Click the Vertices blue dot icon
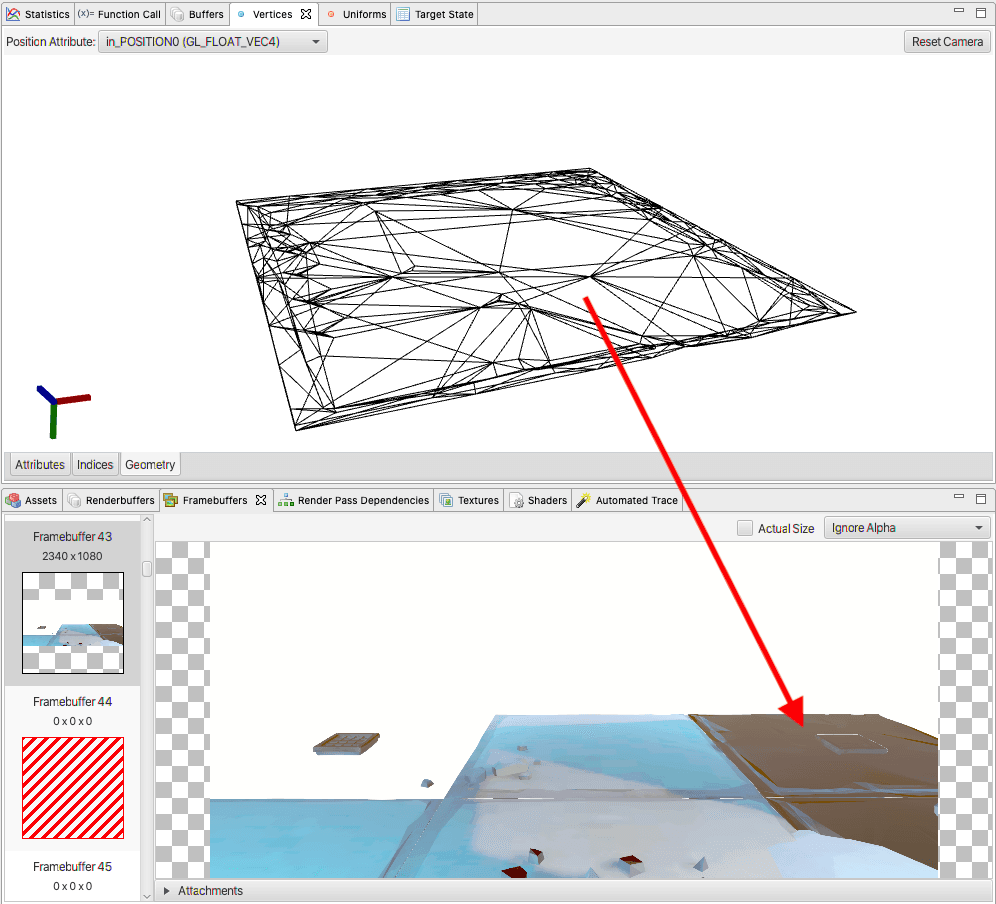Screen dimensions: 996x904 pyautogui.click(x=241, y=14)
